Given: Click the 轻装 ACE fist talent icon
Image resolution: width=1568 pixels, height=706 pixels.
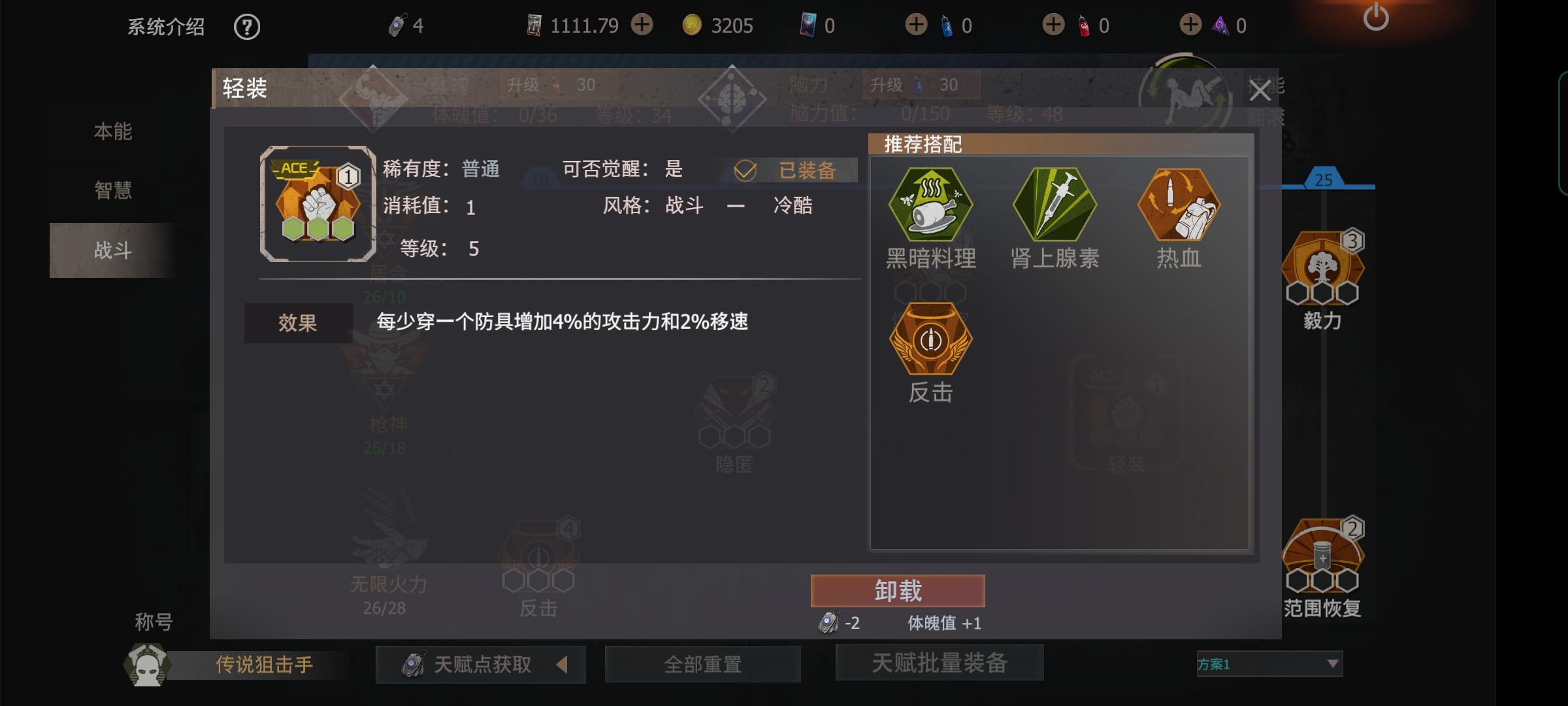Looking at the screenshot, I should click(318, 204).
